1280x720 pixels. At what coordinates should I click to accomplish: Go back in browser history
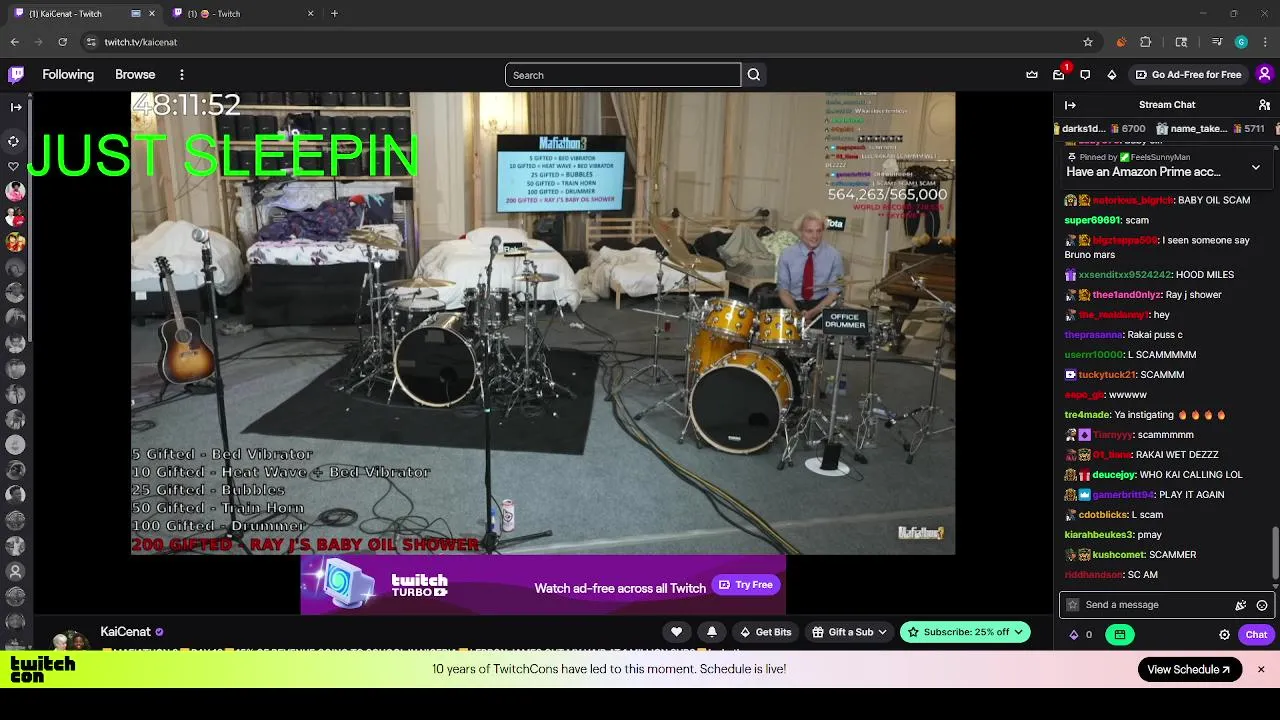(x=14, y=42)
